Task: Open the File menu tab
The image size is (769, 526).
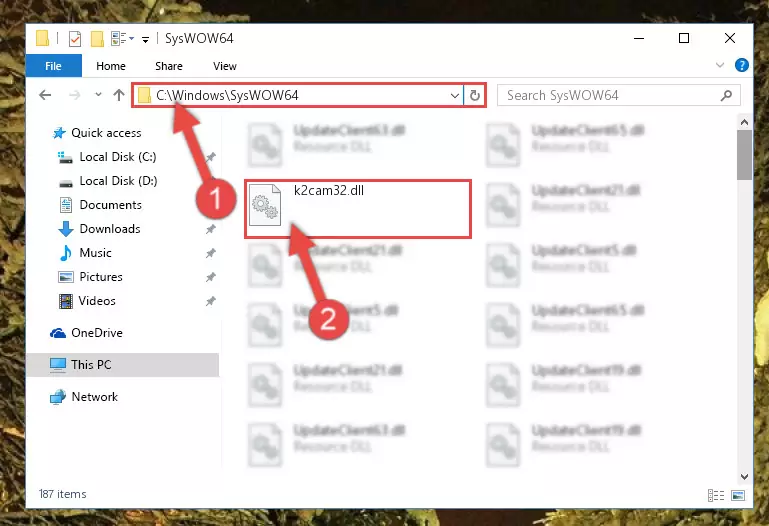Action: coord(53,66)
